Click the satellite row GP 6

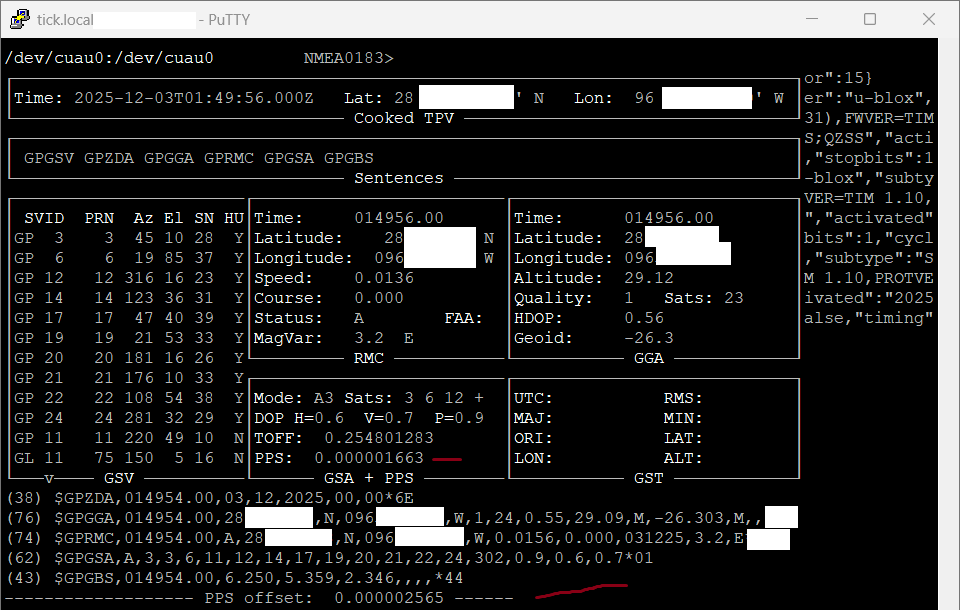tap(129, 258)
